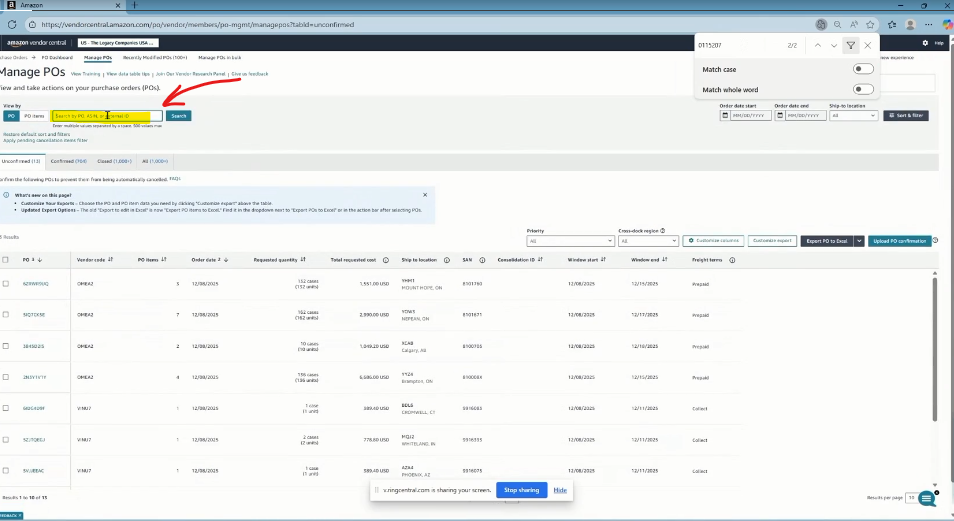Screen dimensions: 954x521
Task: Sort table by PO items column
Action: coord(164,259)
